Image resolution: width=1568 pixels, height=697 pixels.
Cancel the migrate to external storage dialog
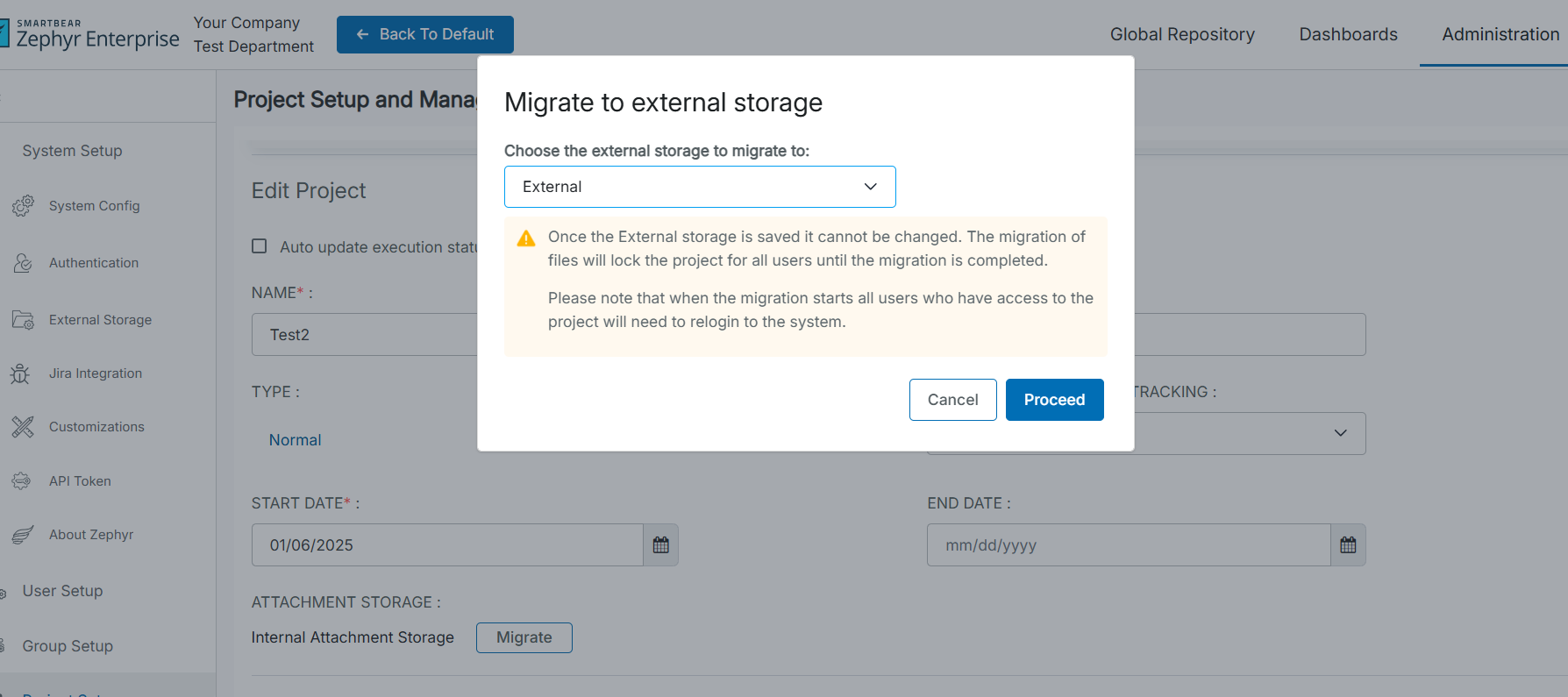click(x=952, y=400)
